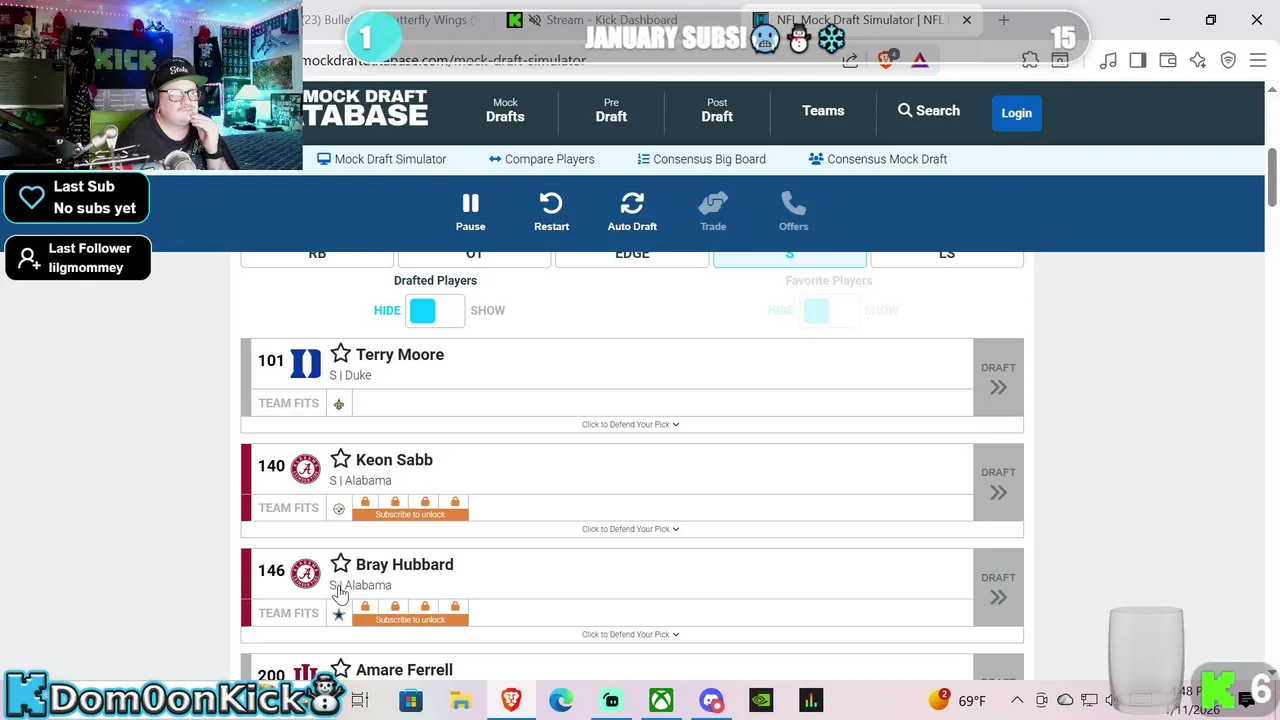Open Brave Wallet icon
Screen dimensions: 1280x720
tap(1168, 61)
